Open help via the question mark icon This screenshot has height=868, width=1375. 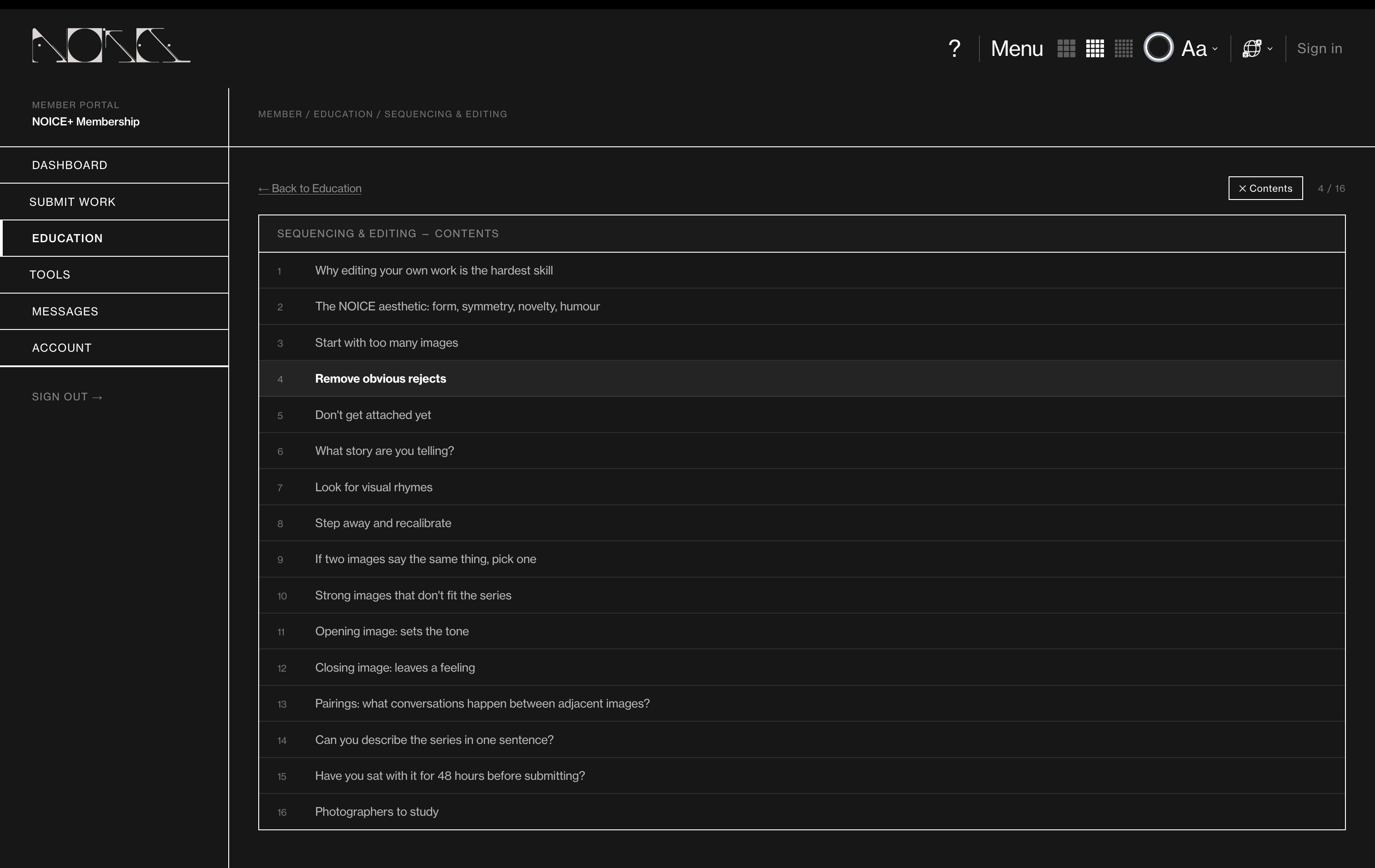tap(954, 49)
